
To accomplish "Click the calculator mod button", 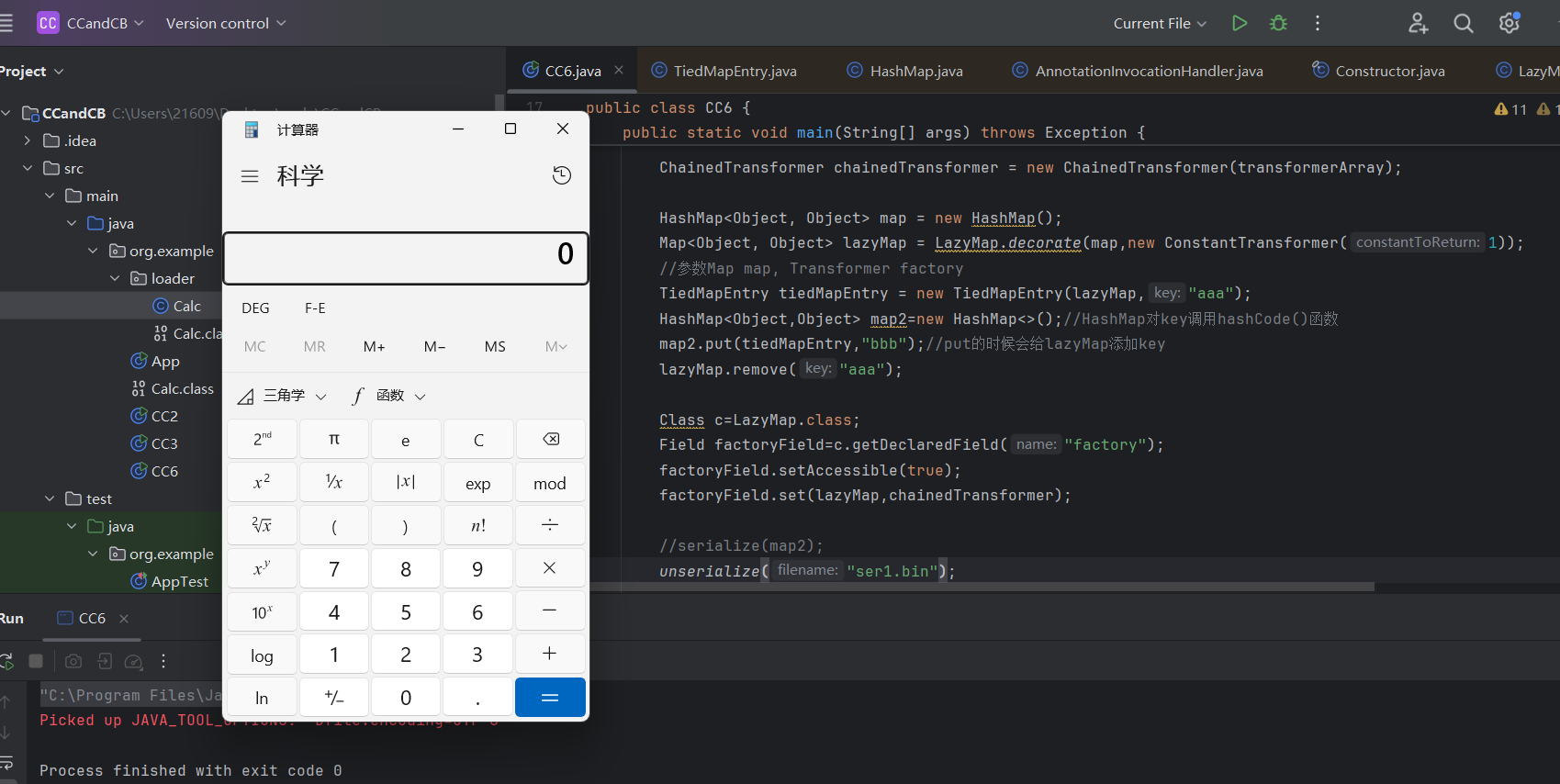I will click(550, 483).
